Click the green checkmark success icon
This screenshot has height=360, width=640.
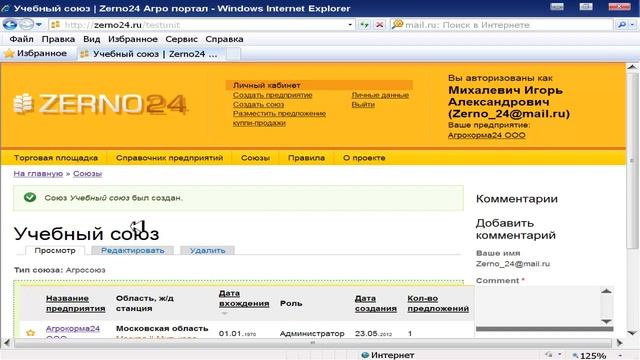click(x=30, y=197)
